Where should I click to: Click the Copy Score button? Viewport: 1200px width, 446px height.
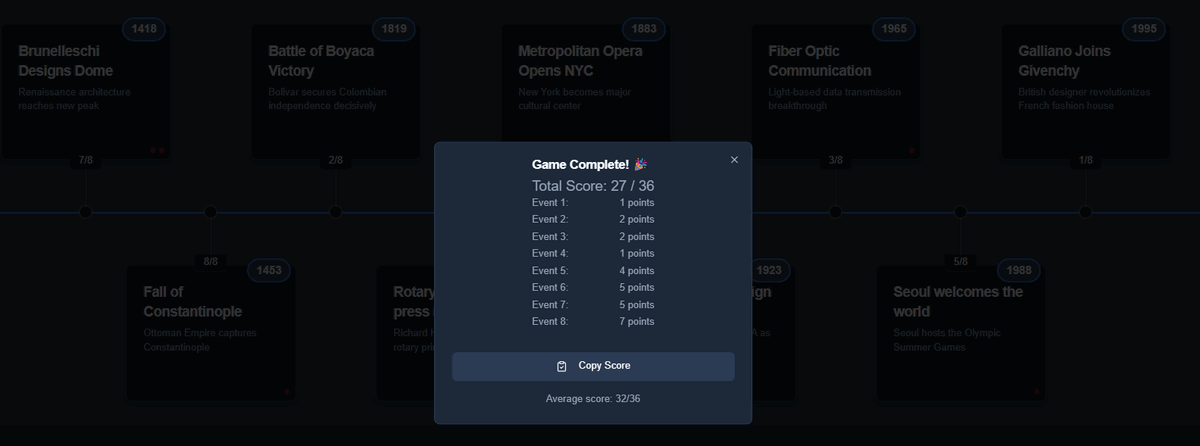click(593, 366)
